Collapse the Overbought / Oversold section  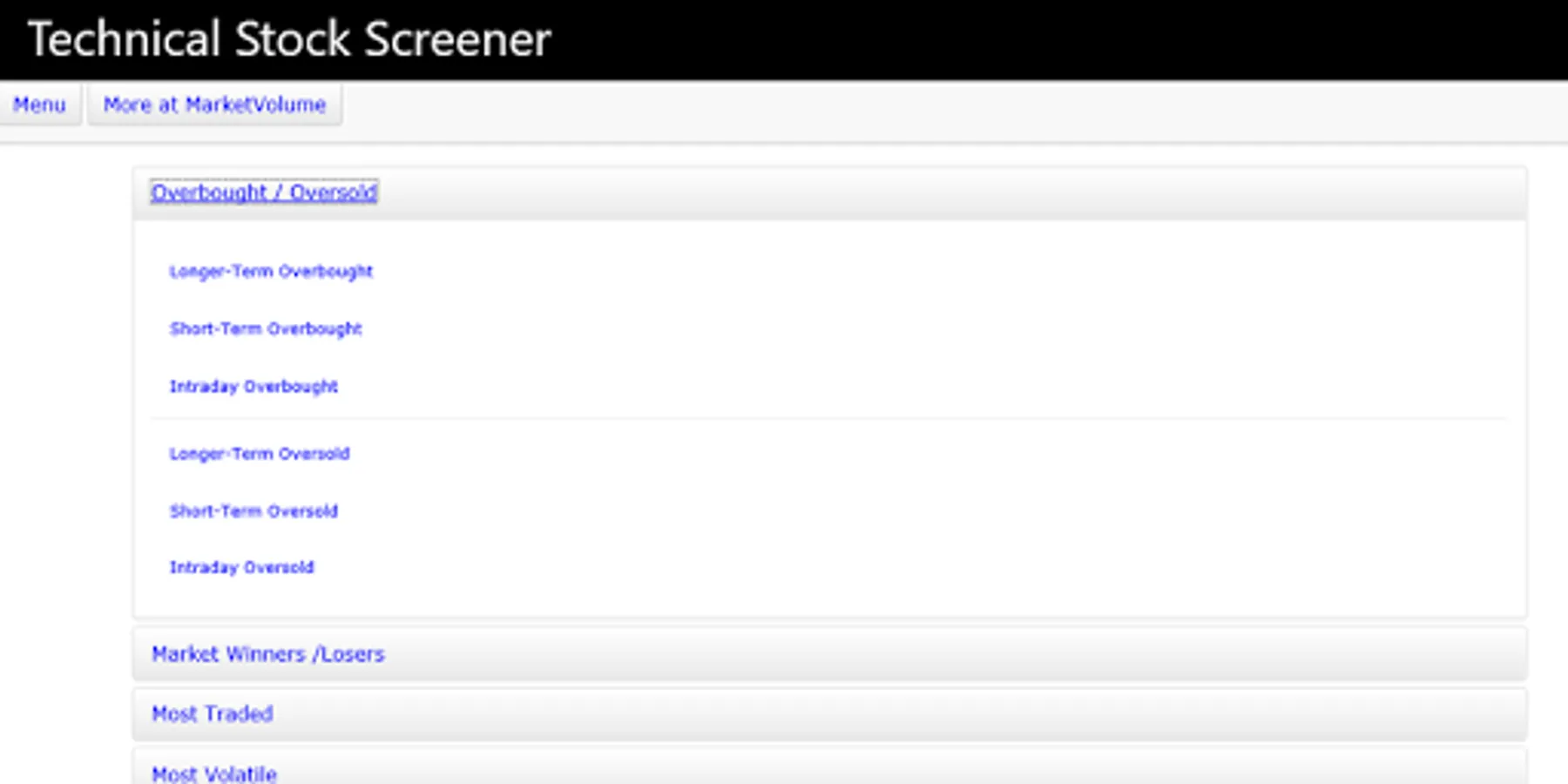pyautogui.click(x=264, y=193)
